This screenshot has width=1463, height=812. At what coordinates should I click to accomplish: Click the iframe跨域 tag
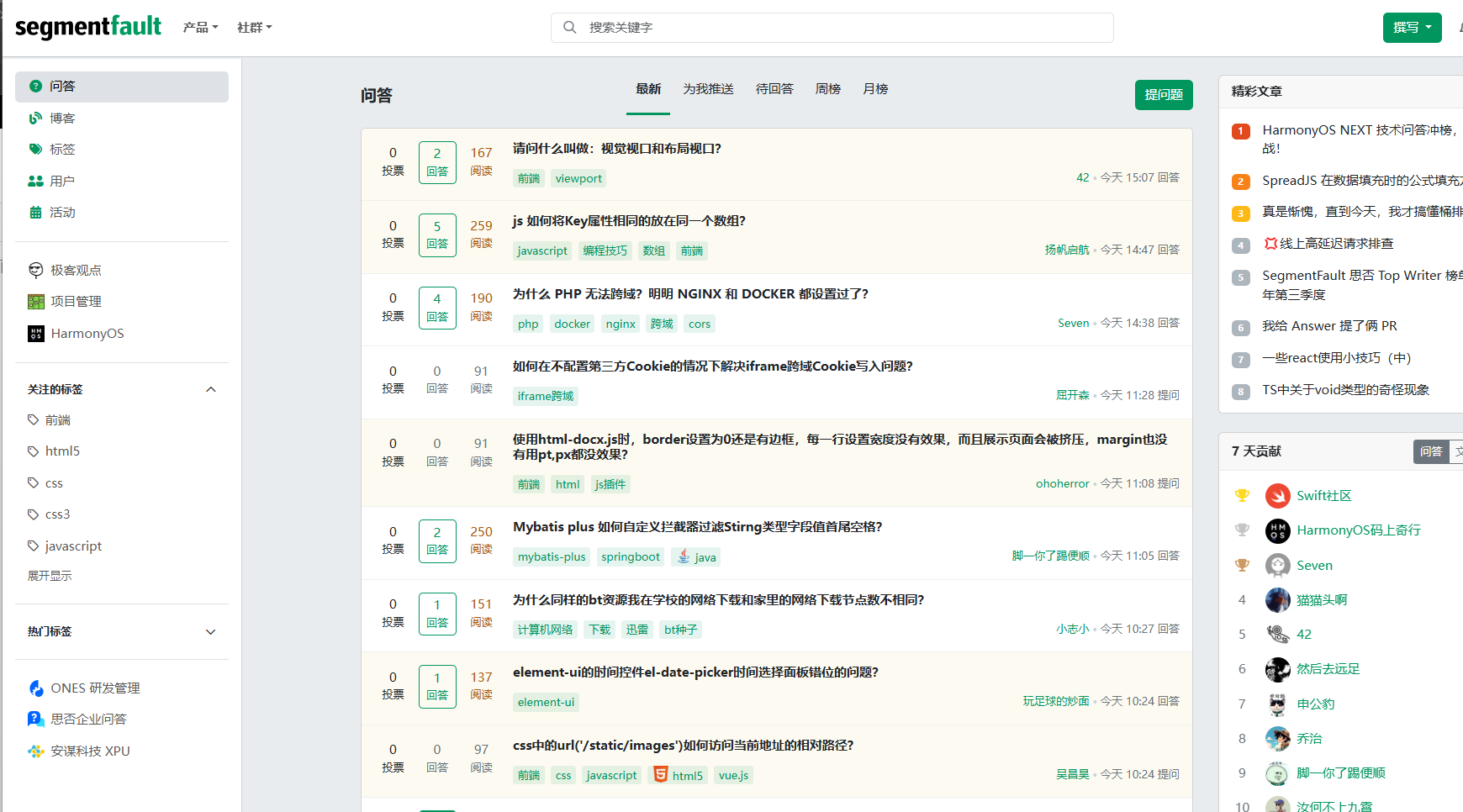(546, 396)
